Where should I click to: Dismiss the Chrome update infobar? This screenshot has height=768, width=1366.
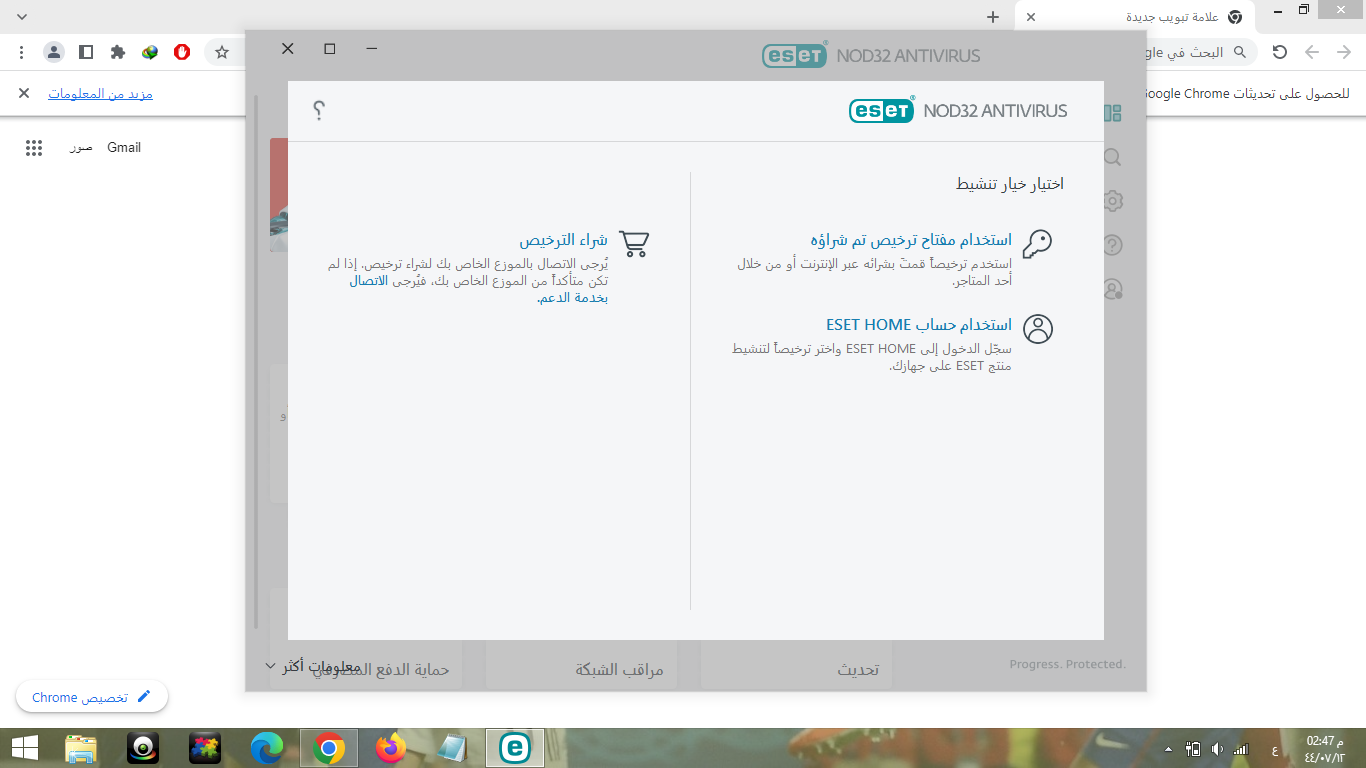point(24,94)
